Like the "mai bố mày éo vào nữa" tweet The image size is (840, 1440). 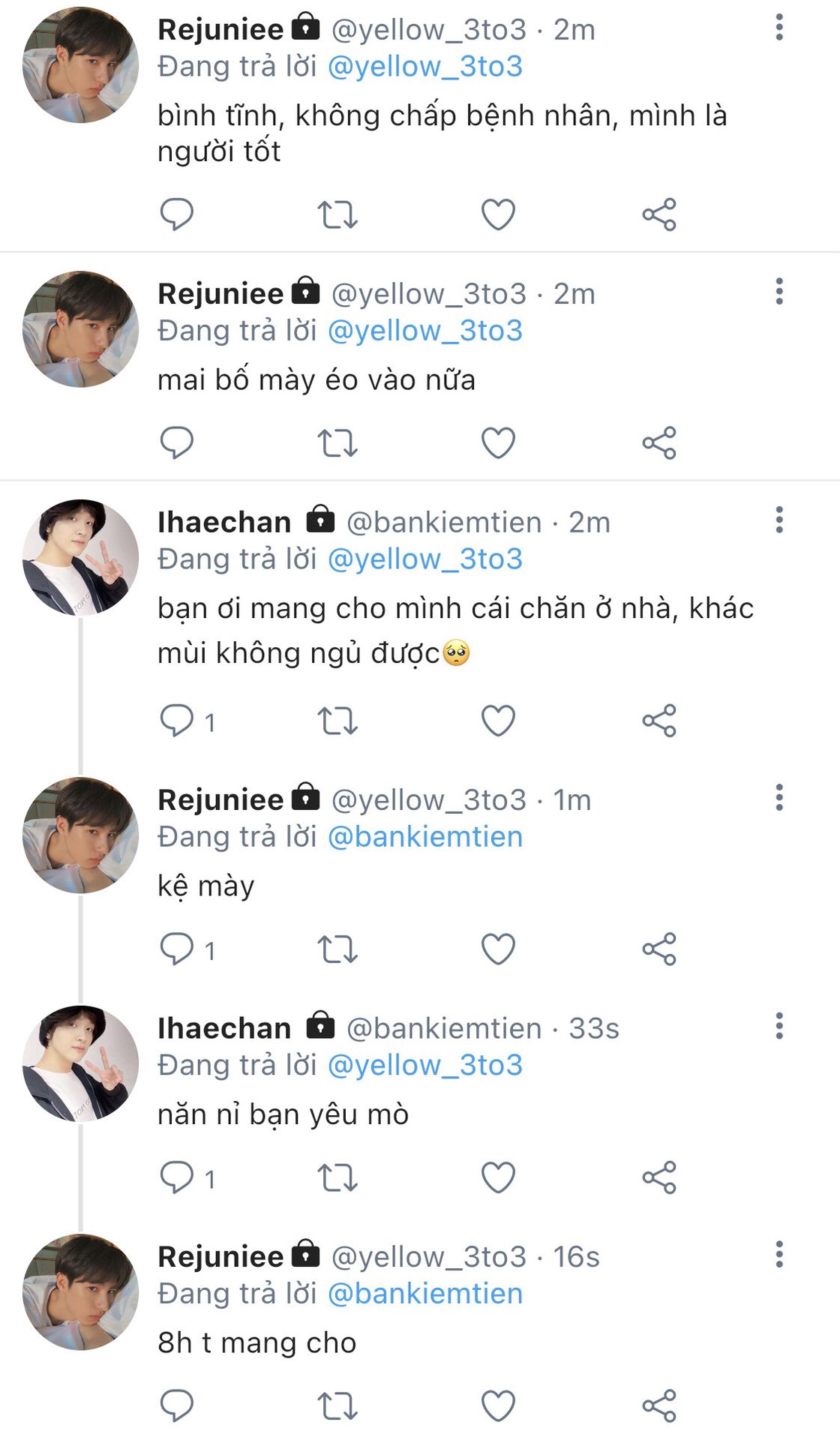pos(498,442)
